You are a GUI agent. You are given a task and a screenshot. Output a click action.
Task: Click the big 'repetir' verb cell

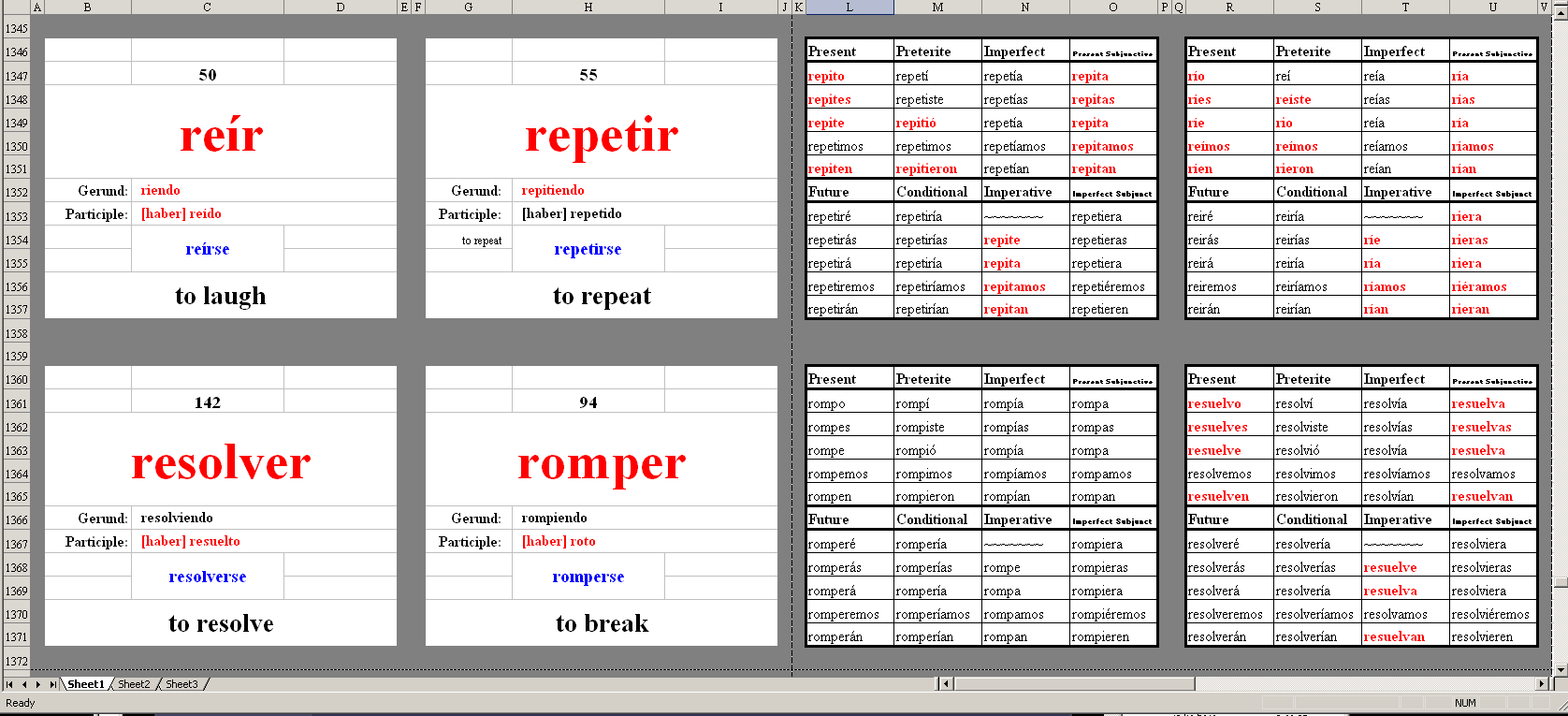point(602,132)
